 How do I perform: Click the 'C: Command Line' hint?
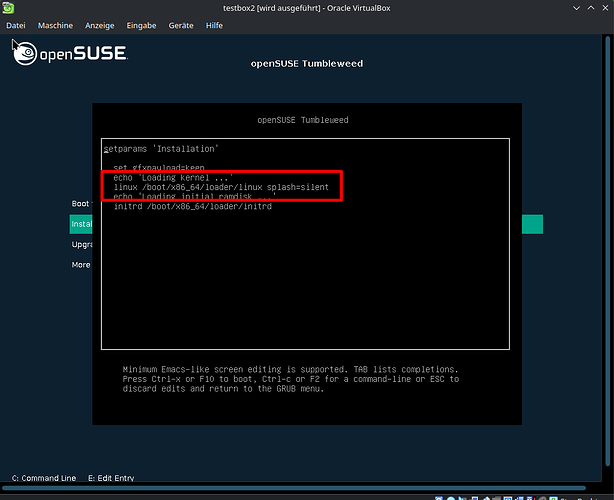point(43,478)
